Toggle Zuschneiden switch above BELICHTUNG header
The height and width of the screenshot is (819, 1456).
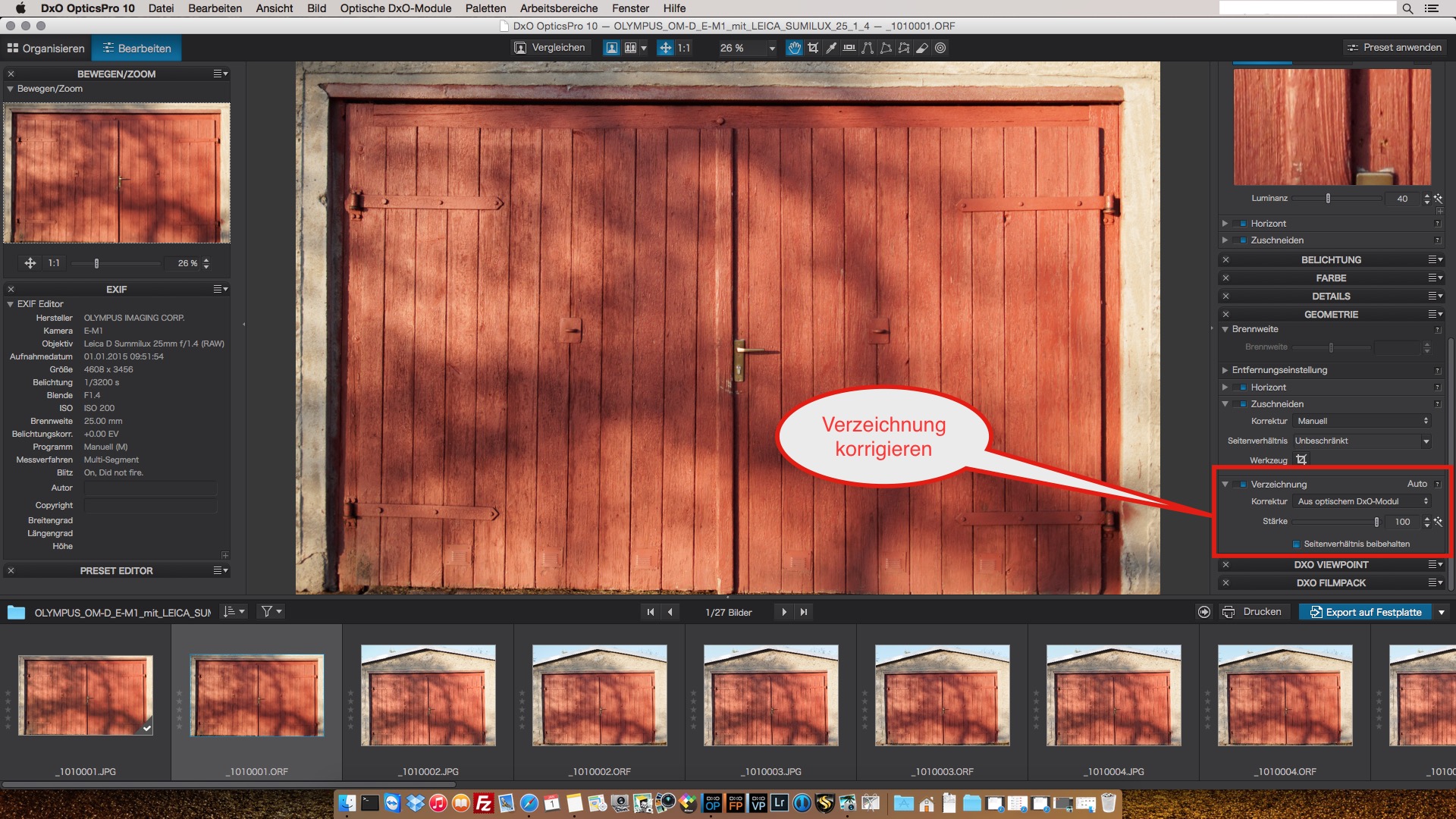point(1241,240)
